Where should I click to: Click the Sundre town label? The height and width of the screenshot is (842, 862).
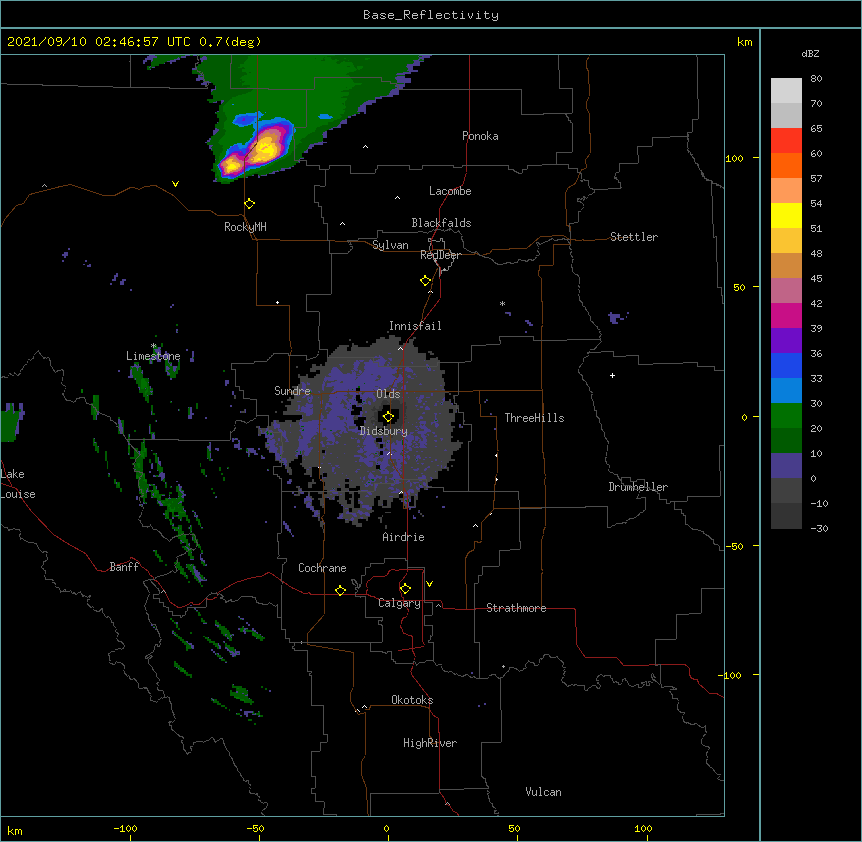(x=292, y=391)
